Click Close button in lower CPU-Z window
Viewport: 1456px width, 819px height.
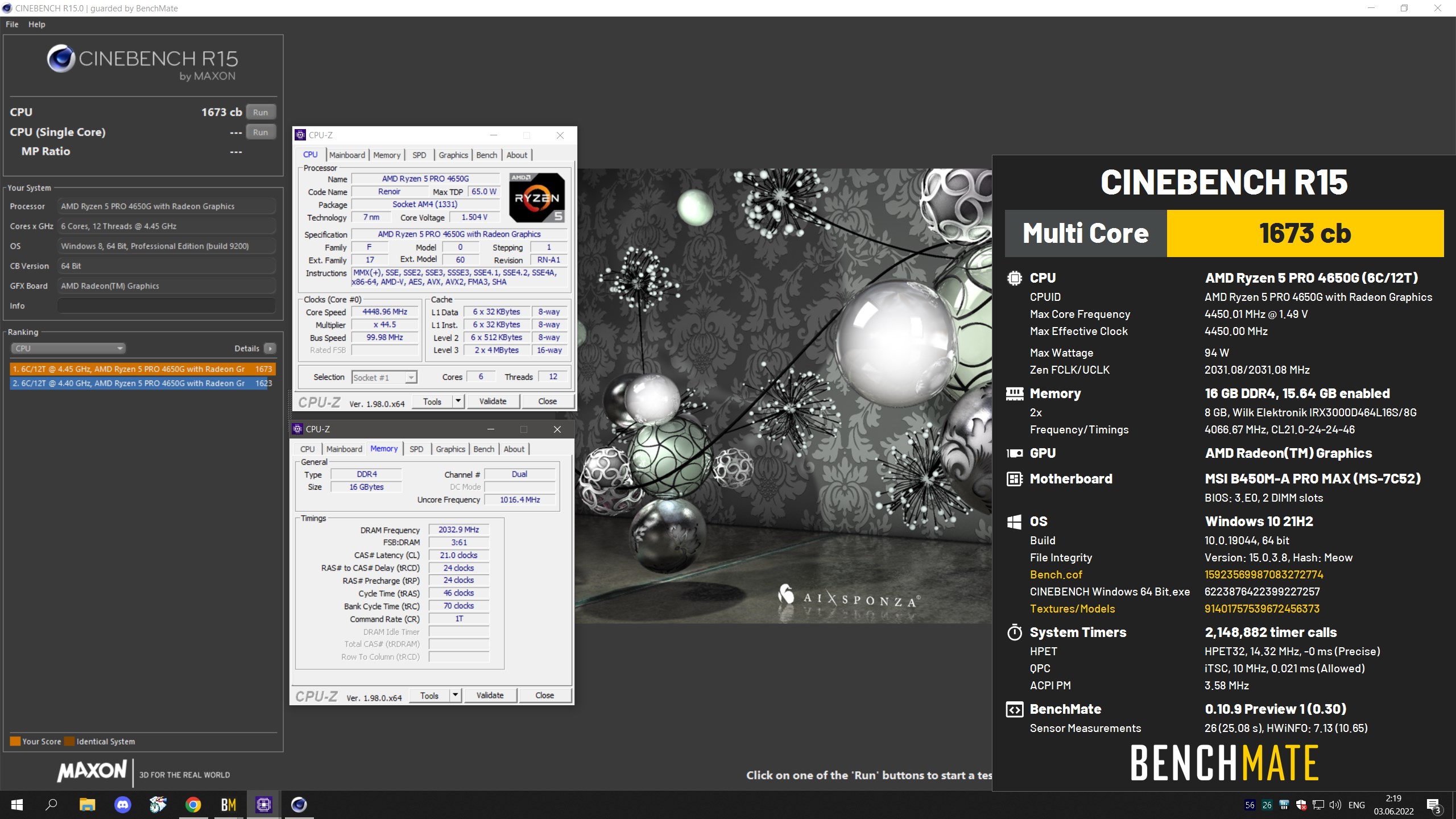pyautogui.click(x=544, y=696)
